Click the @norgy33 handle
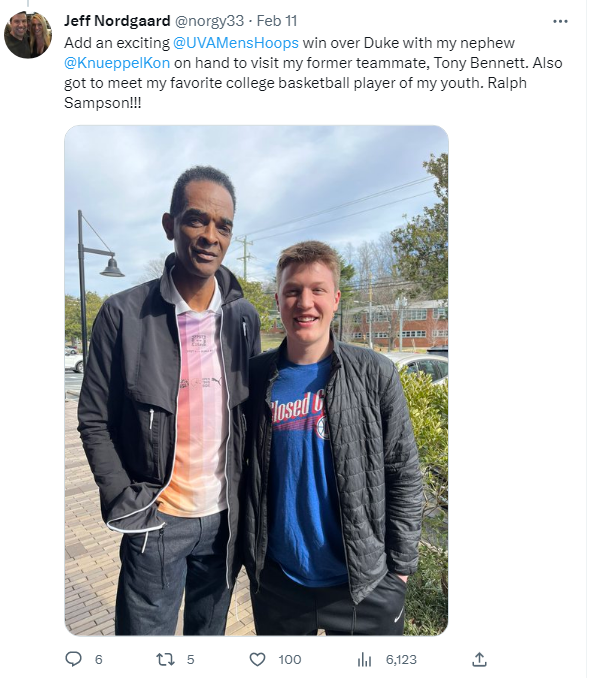 [209, 21]
